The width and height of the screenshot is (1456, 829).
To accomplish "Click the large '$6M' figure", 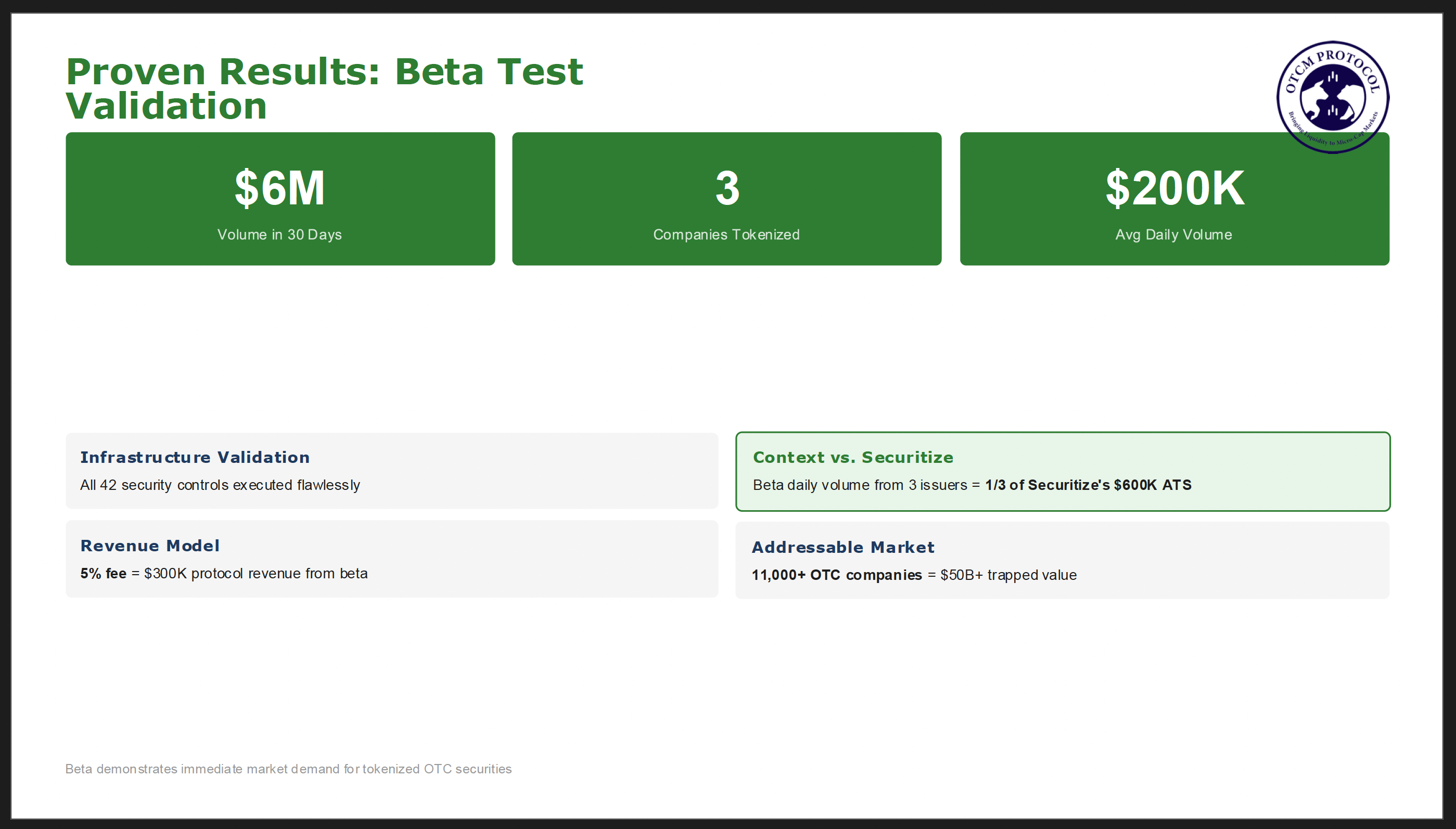I will [x=279, y=188].
